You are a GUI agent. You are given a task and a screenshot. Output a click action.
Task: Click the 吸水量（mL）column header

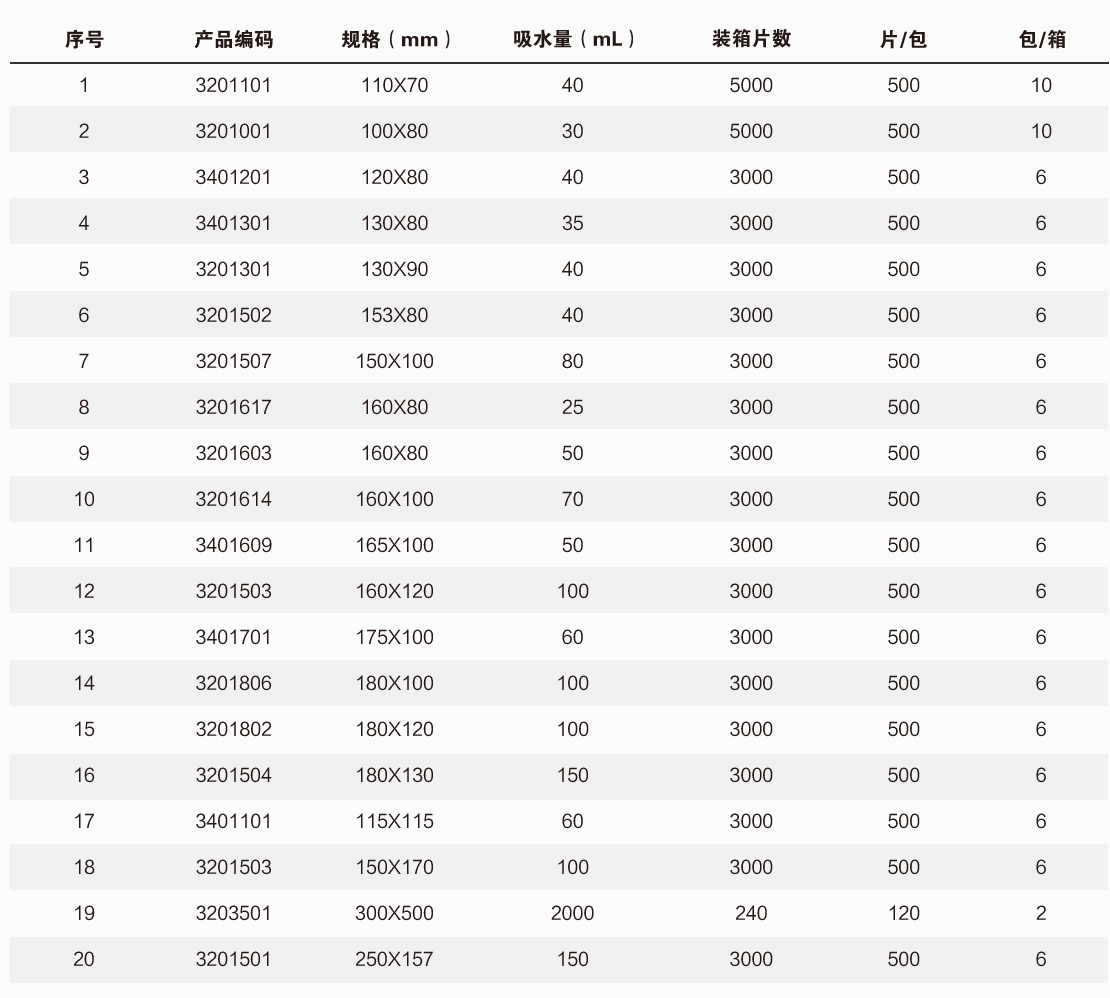[x=572, y=39]
